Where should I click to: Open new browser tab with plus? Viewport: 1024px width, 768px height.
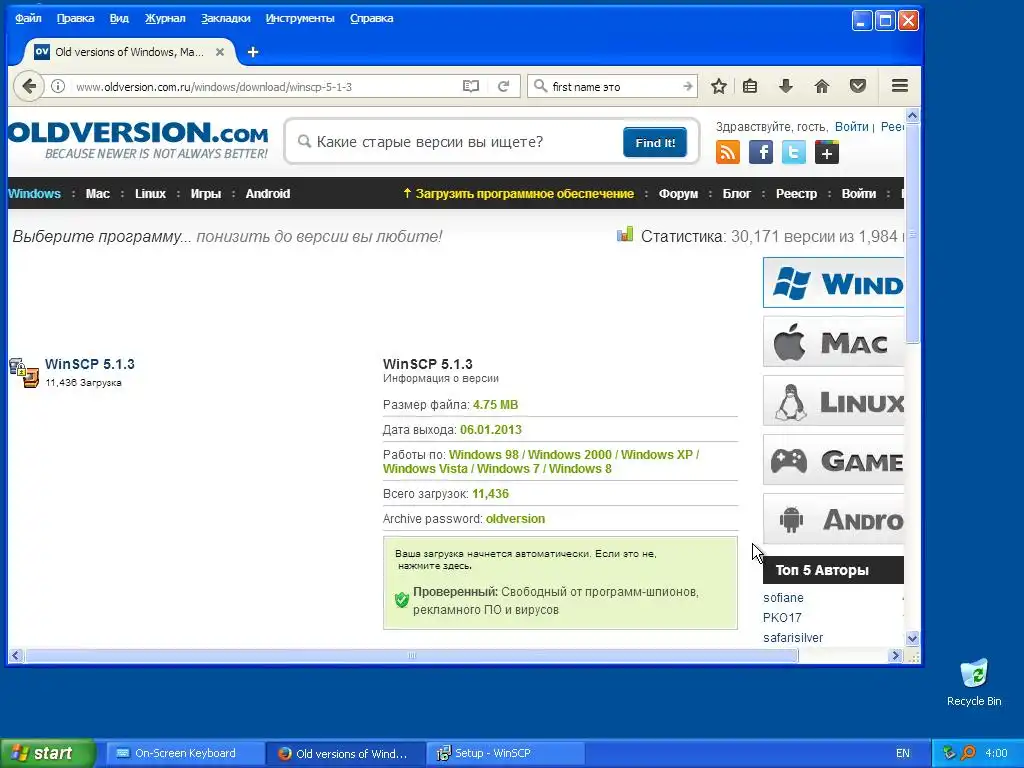pos(253,52)
